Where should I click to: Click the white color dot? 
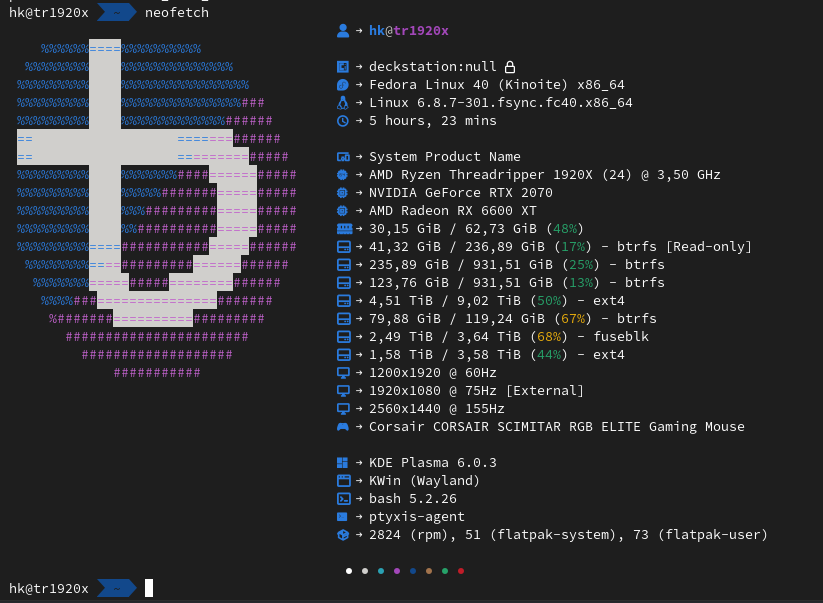point(349,571)
